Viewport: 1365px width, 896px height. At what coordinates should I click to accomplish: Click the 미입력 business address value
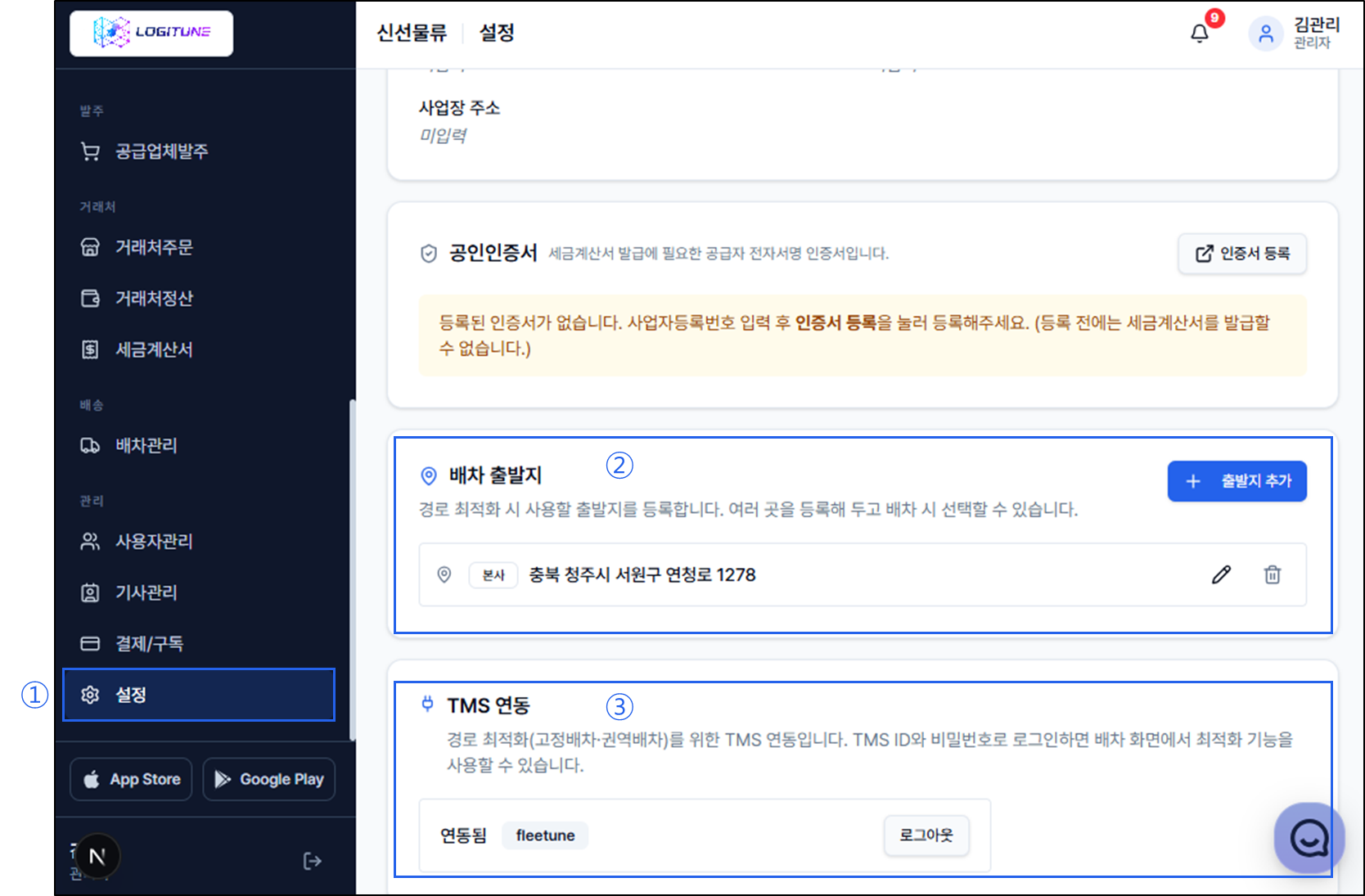443,136
